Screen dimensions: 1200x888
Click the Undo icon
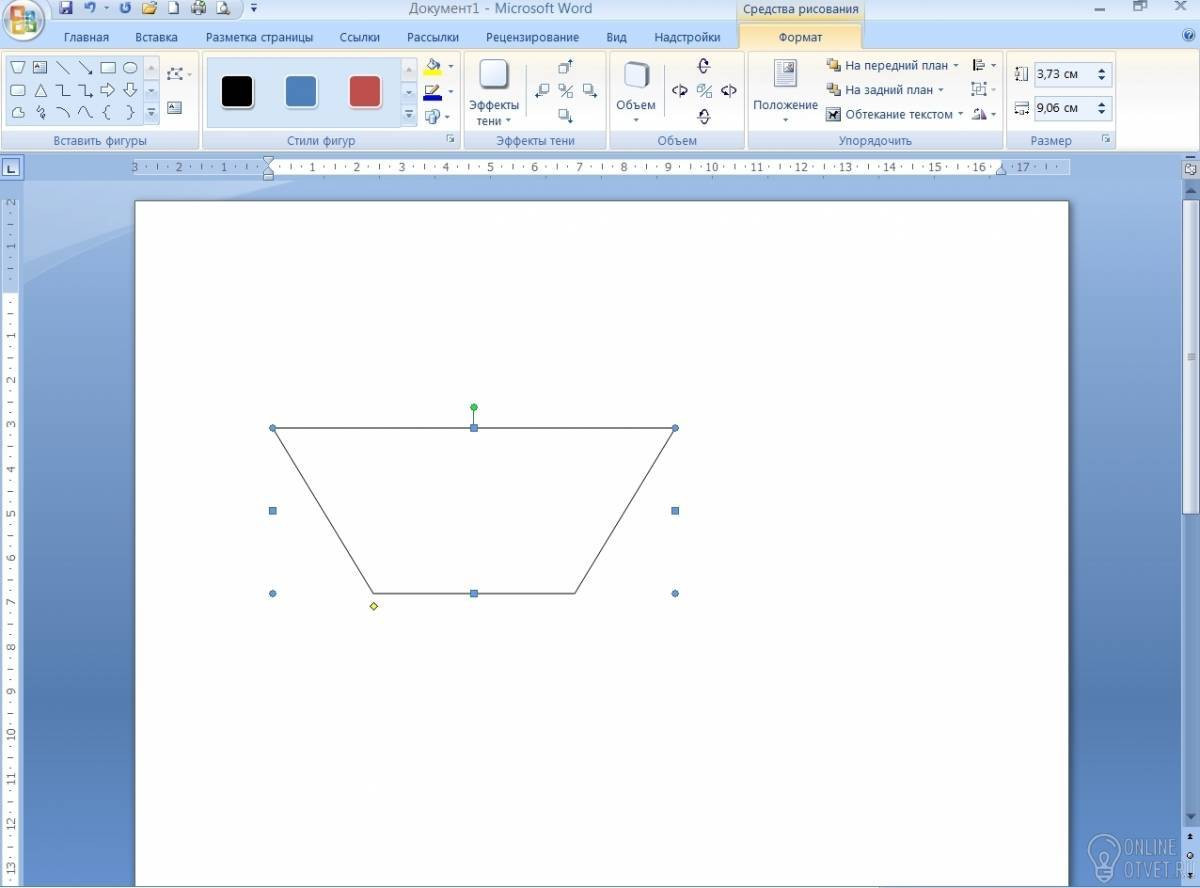pyautogui.click(x=90, y=8)
